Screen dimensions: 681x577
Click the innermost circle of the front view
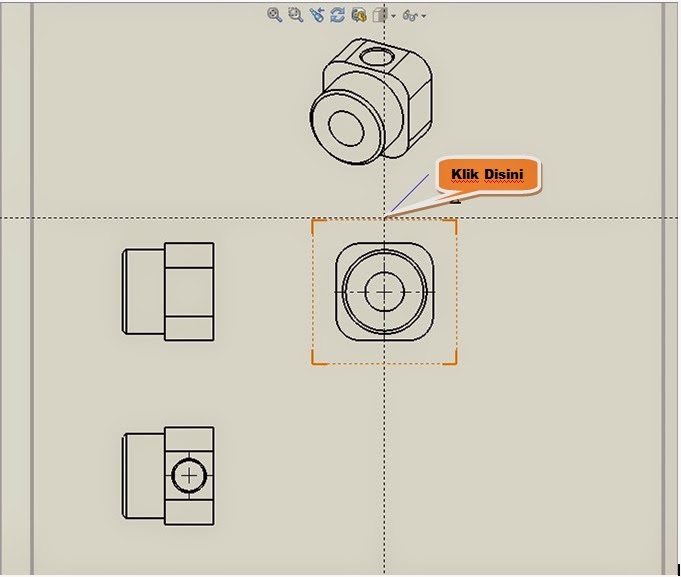tap(383, 292)
